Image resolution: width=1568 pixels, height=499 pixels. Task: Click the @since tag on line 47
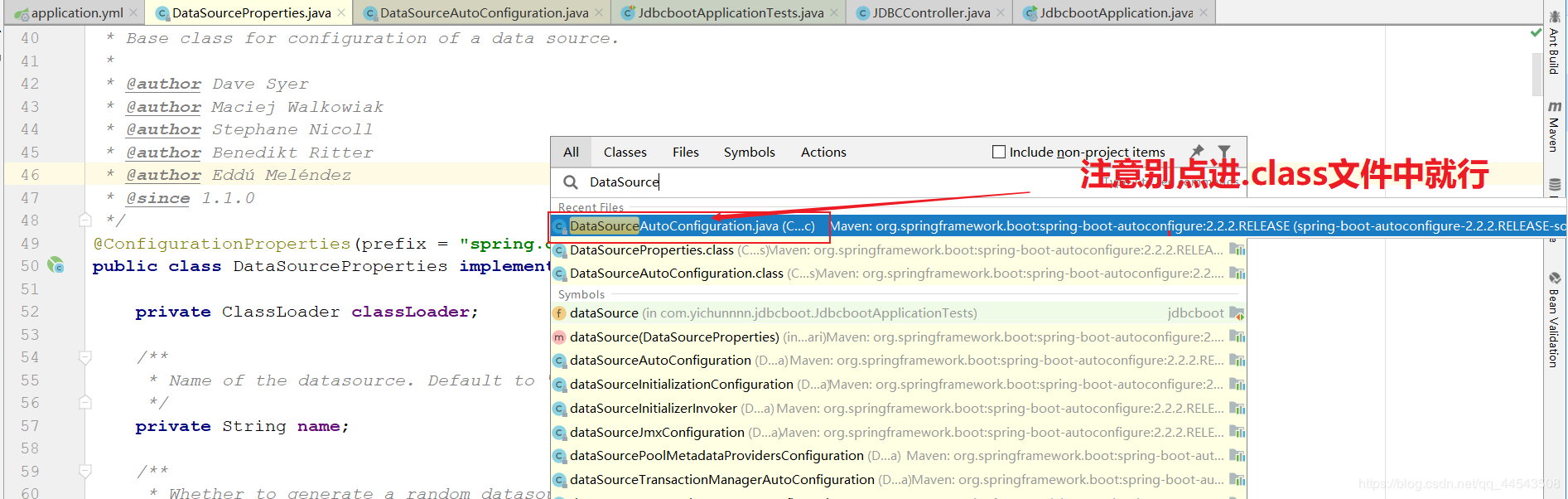tap(158, 198)
